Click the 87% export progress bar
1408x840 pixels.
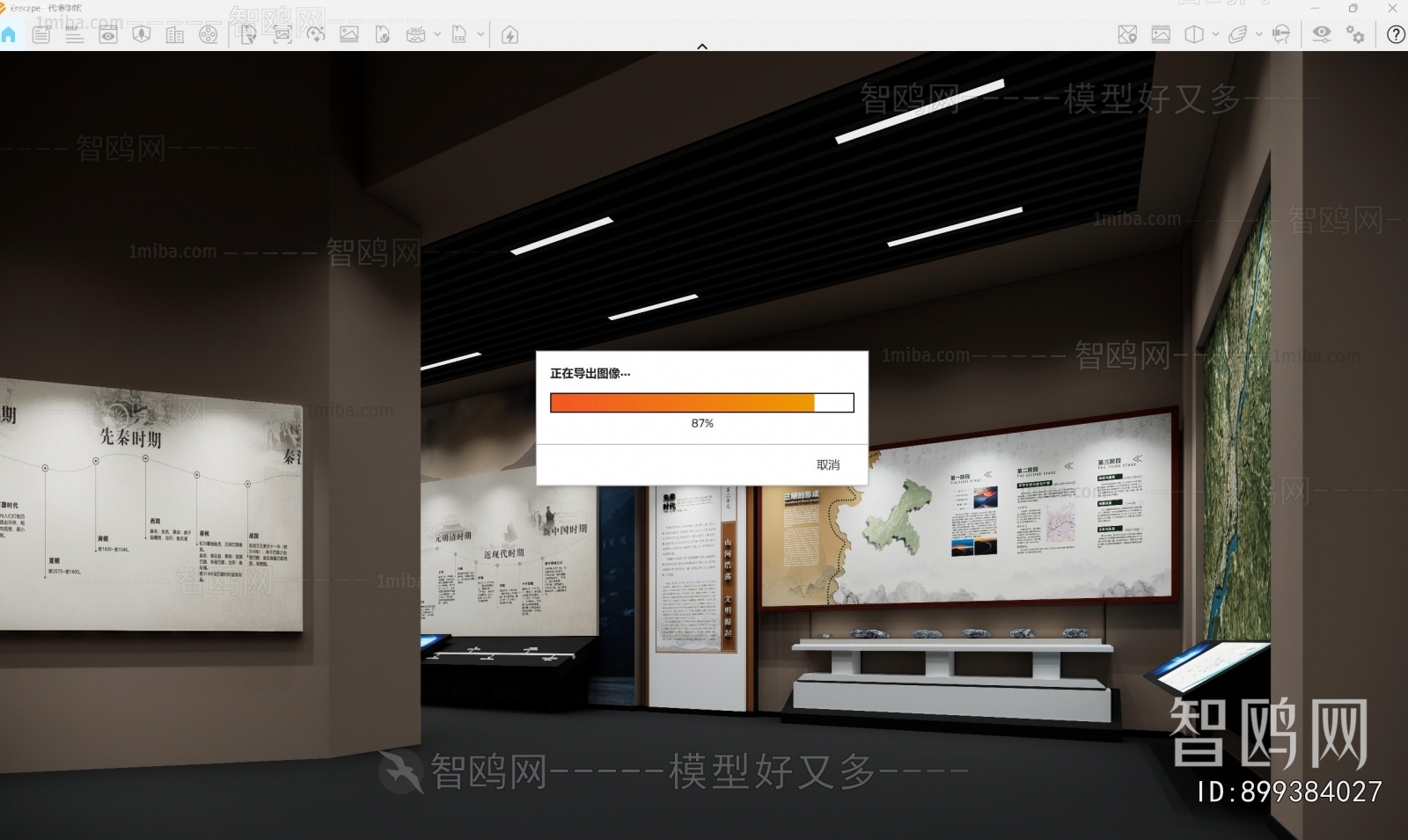702,403
